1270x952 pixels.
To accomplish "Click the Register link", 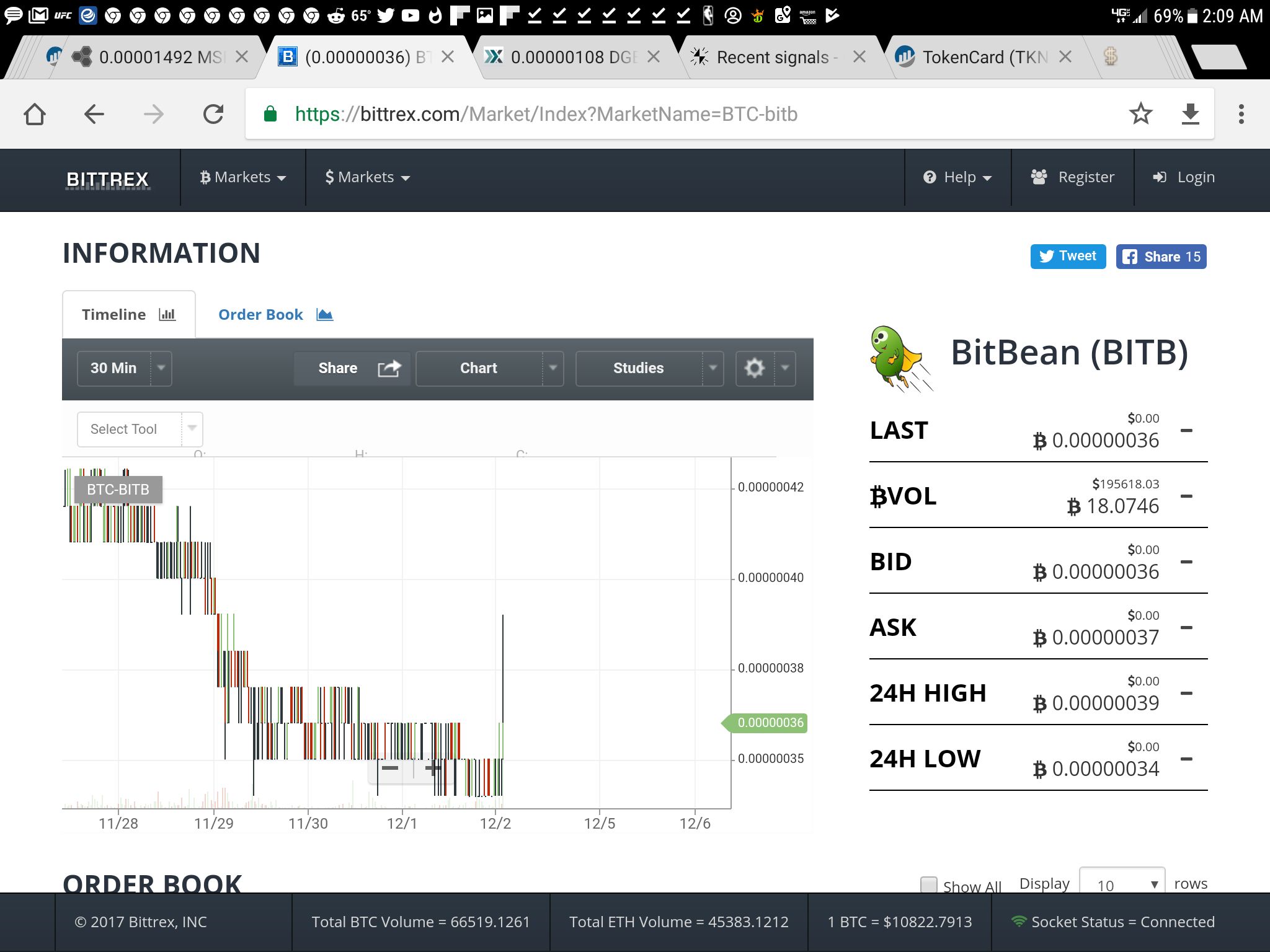I will point(1072,177).
